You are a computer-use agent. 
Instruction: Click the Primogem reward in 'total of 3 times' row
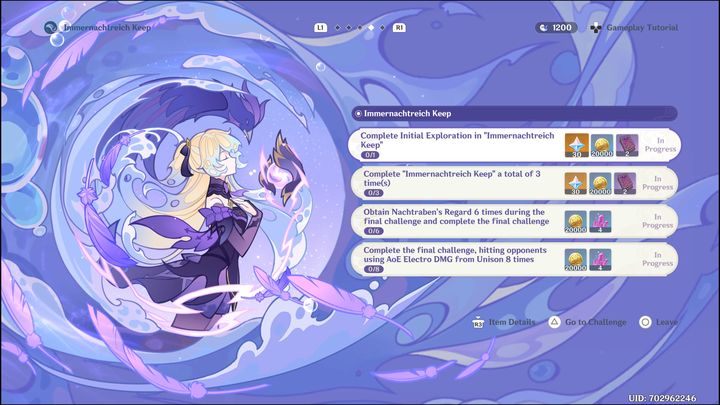coord(575,184)
